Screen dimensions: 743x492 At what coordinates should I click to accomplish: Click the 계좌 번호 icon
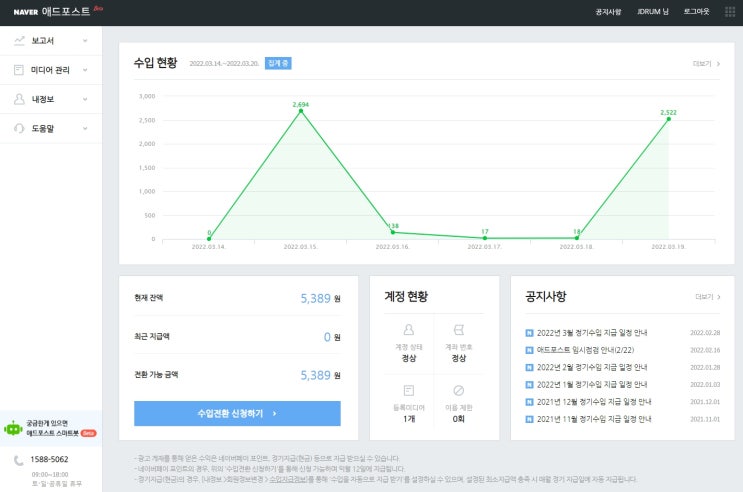click(x=458, y=329)
